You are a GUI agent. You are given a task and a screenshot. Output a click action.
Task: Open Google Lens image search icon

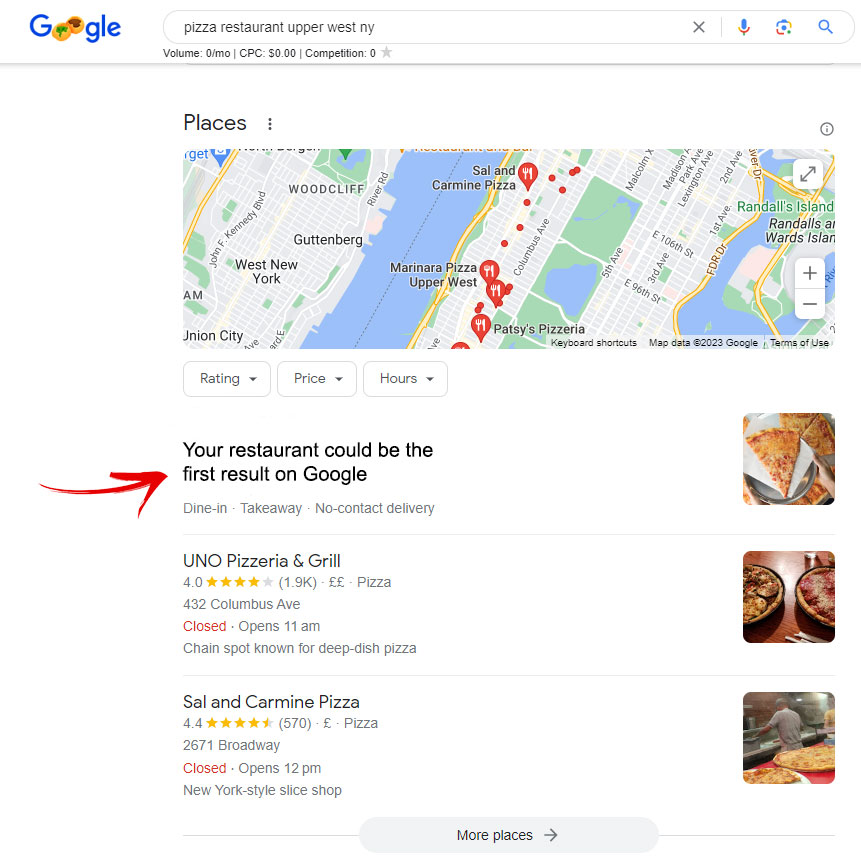[784, 27]
